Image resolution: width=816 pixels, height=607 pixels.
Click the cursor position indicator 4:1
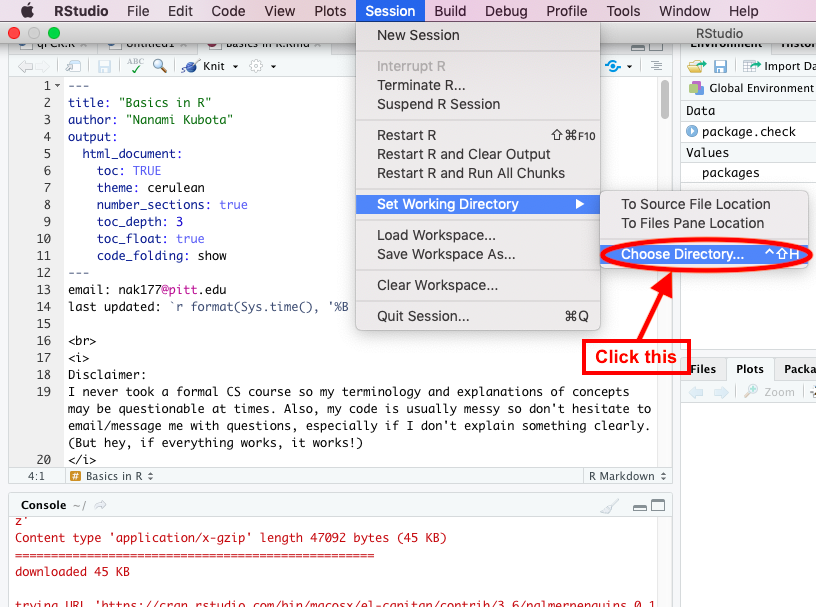coord(36,476)
